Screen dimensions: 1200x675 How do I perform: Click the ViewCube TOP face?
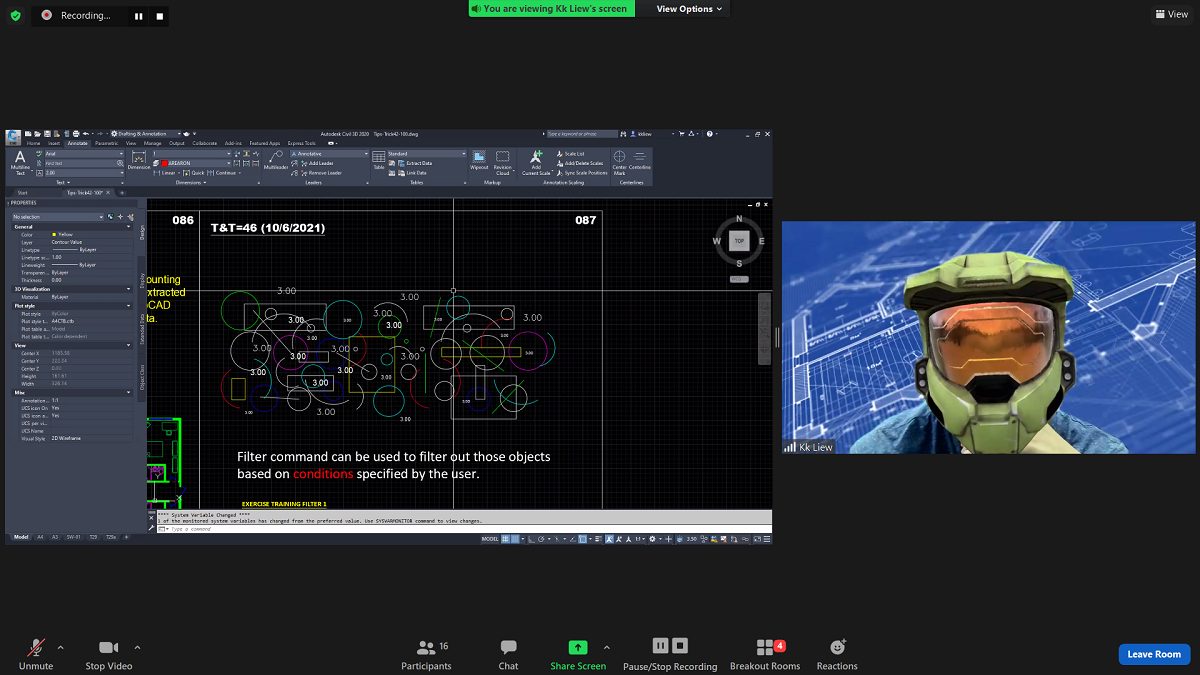(739, 241)
